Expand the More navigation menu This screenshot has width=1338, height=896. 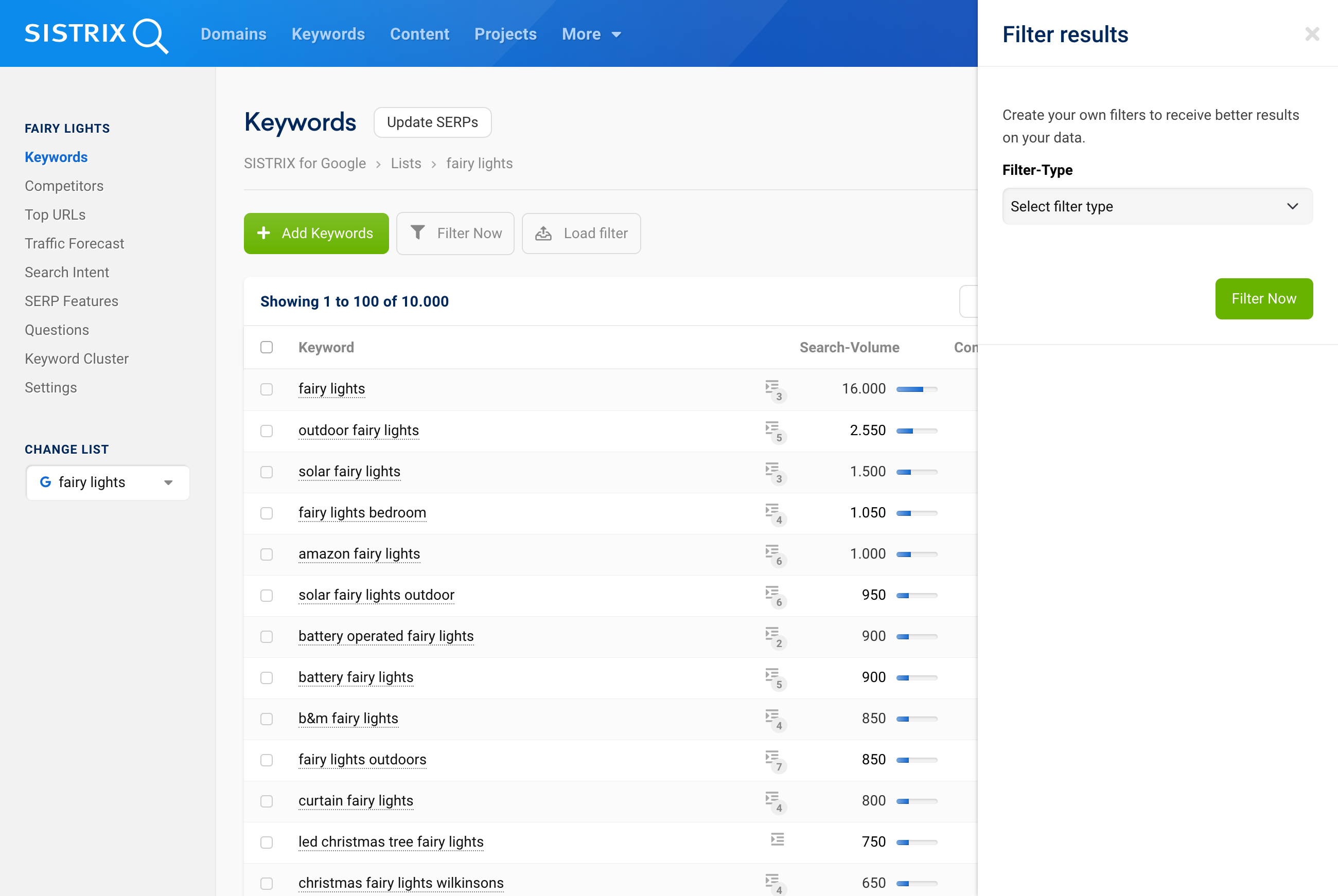[x=590, y=33]
